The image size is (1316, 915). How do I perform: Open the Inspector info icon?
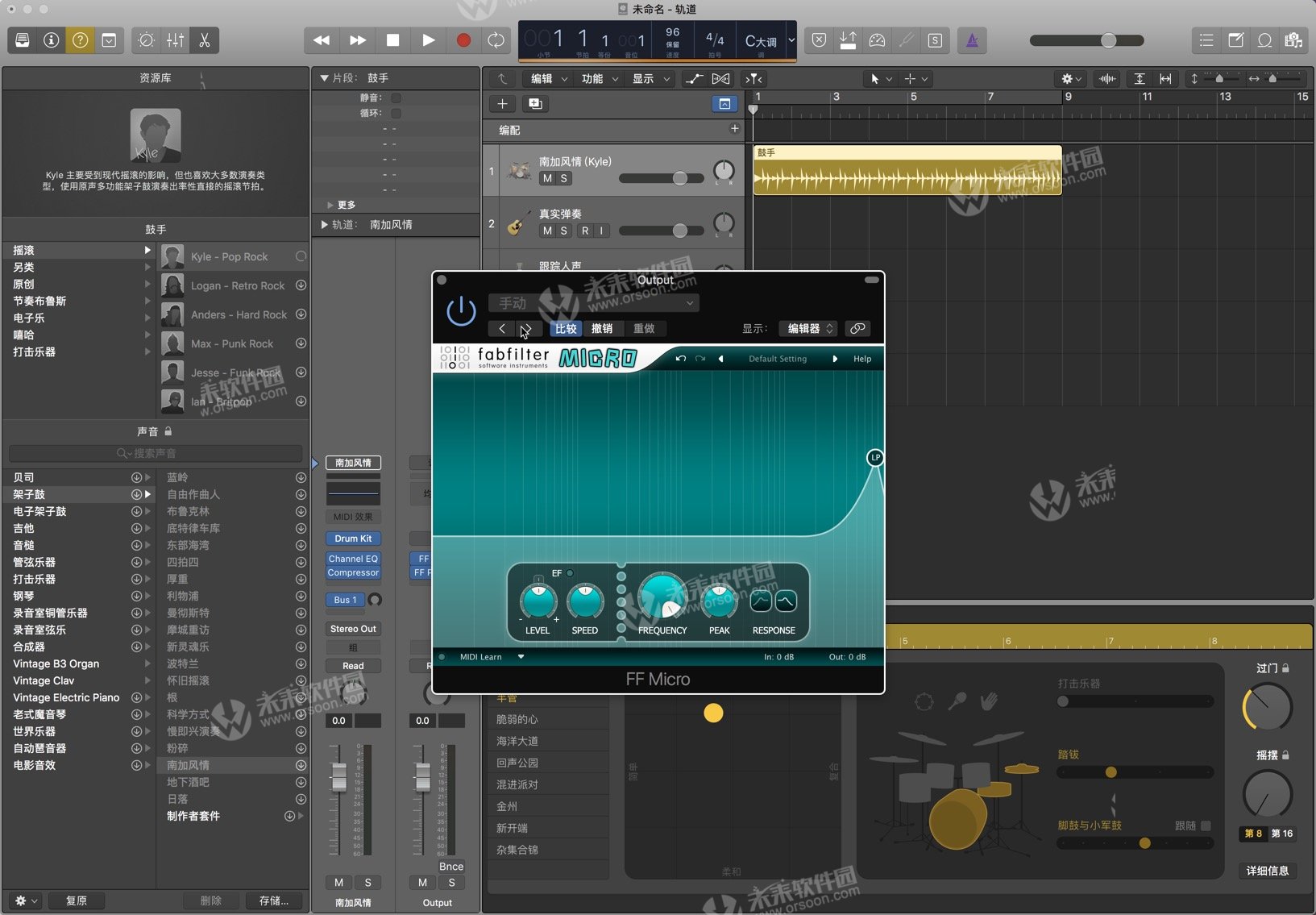click(52, 40)
